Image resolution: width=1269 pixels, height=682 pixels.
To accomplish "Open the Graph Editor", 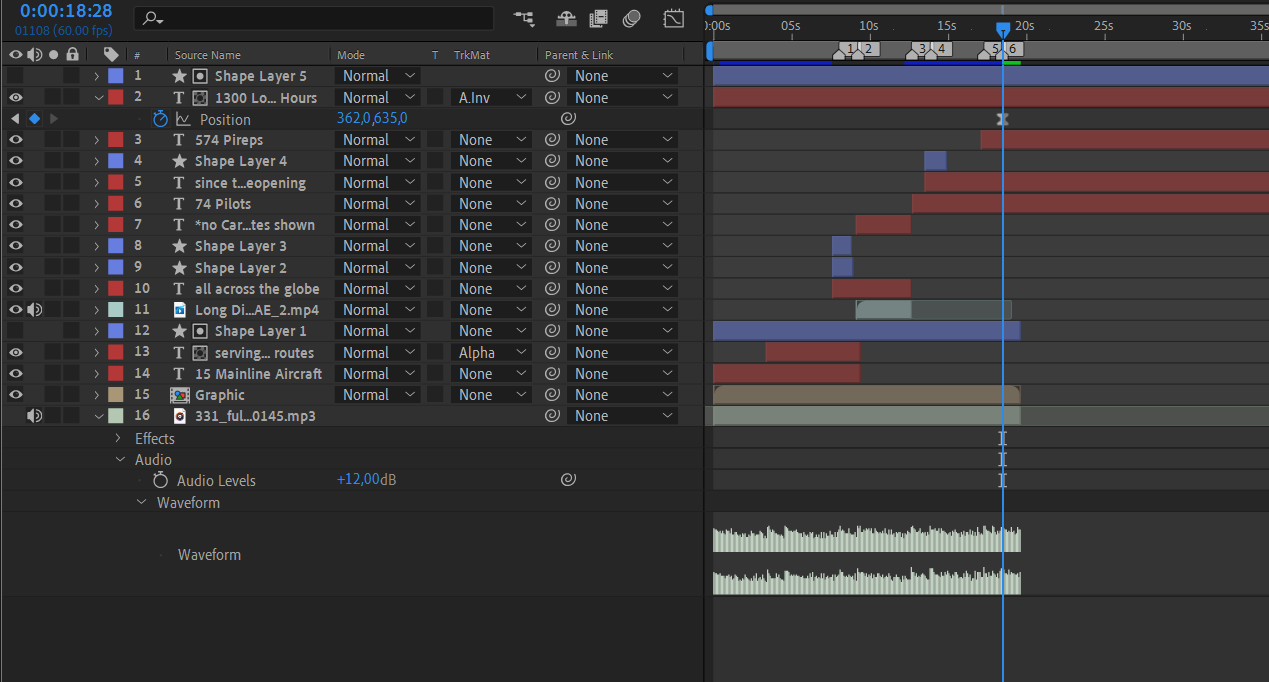I will 674,18.
